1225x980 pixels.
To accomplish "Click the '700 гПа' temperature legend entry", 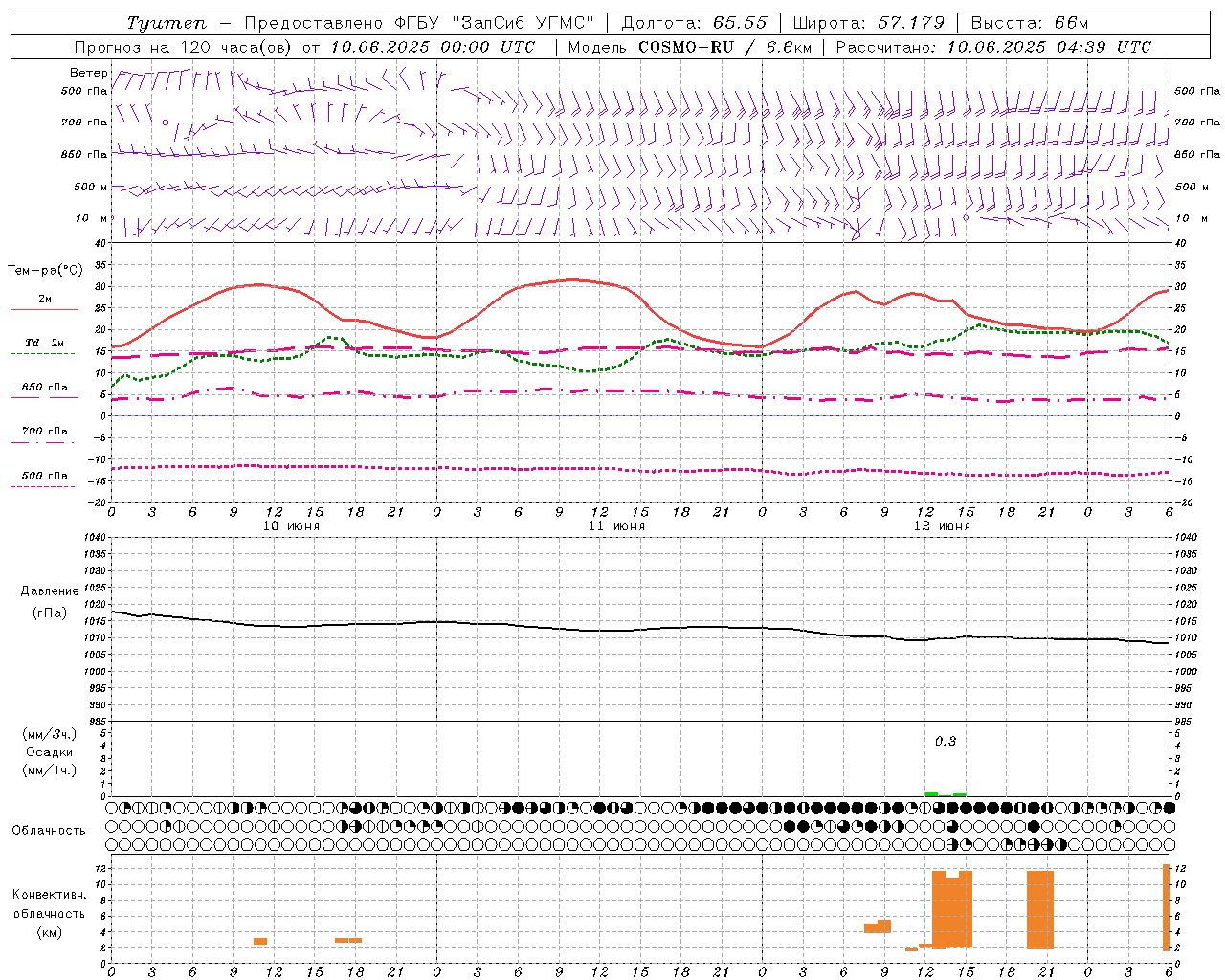I will (45, 431).
